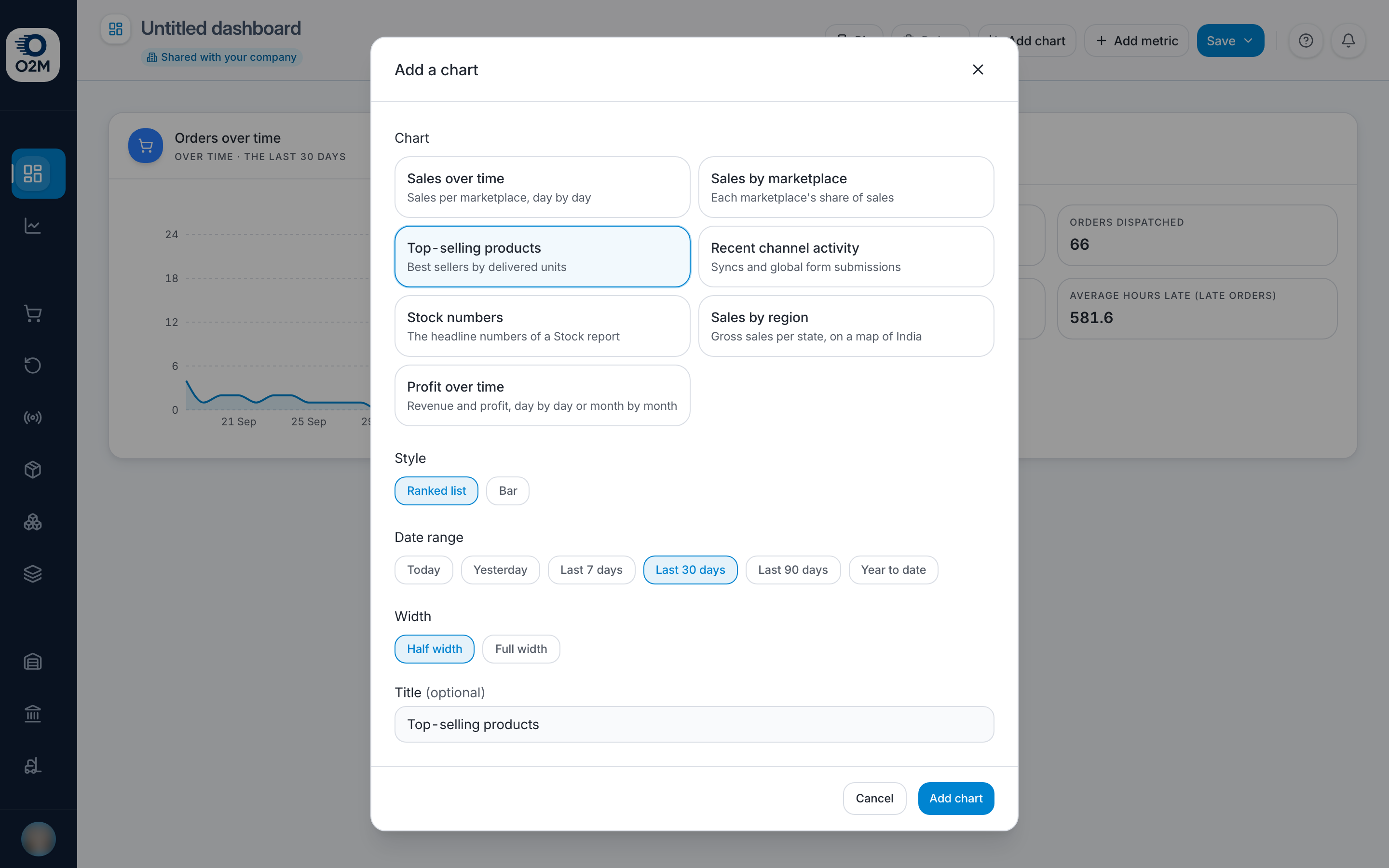The height and width of the screenshot is (868, 1389).
Task: Open the dashboards icon in sidebar
Action: (33, 174)
